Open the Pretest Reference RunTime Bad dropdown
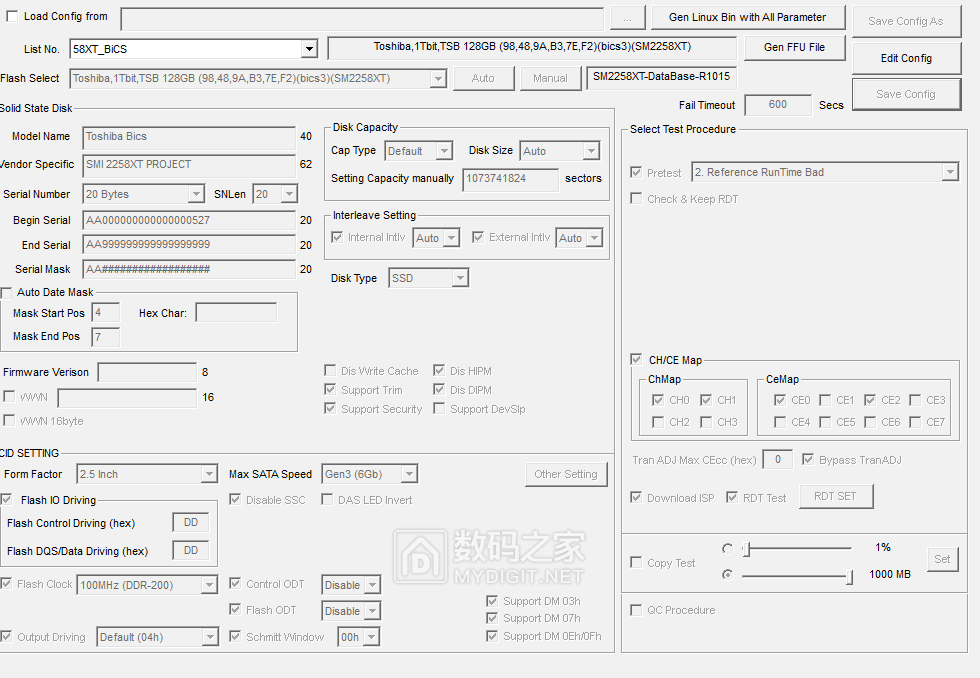Screen dimensions: 980x678 coord(949,172)
